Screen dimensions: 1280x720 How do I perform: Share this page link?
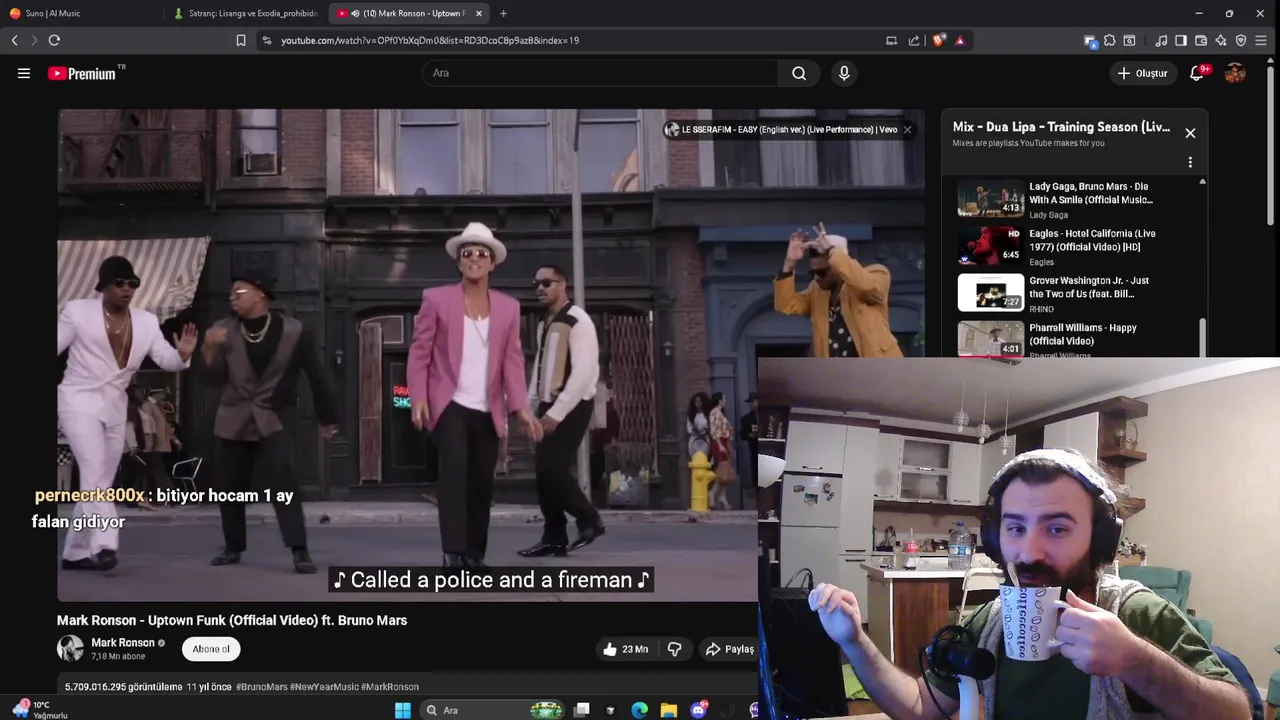click(x=914, y=40)
